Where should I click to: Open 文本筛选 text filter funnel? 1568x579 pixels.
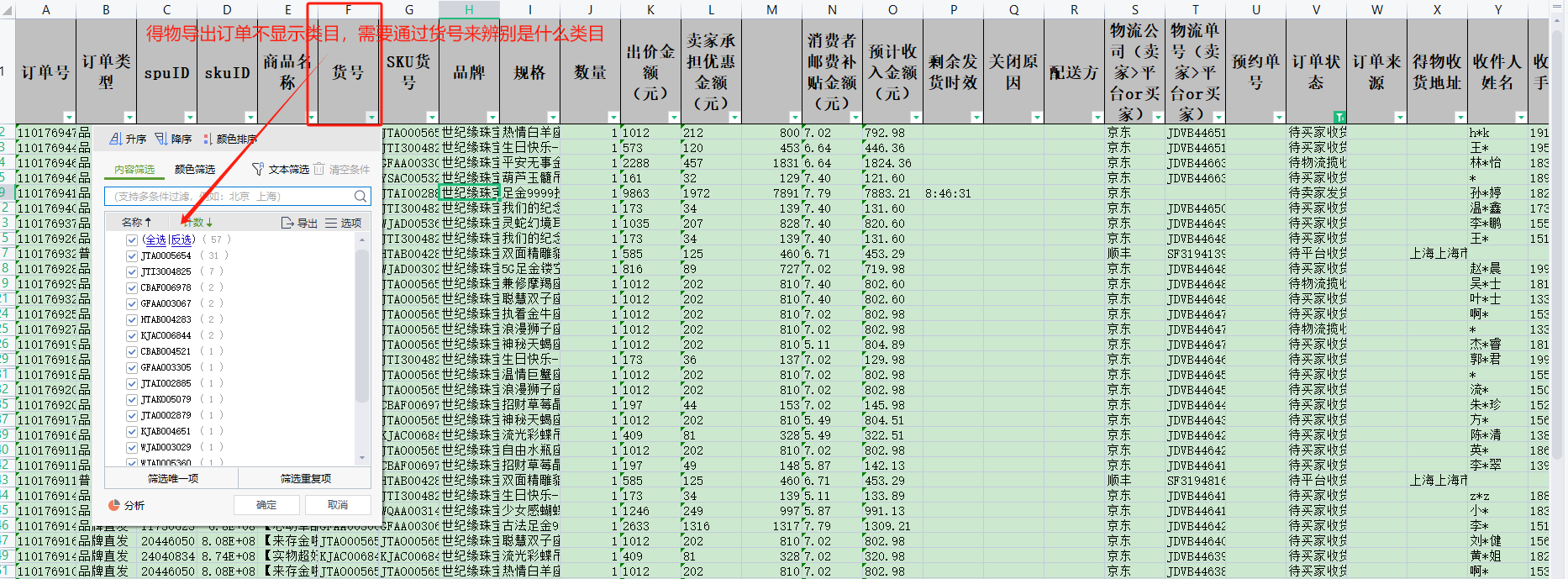281,169
